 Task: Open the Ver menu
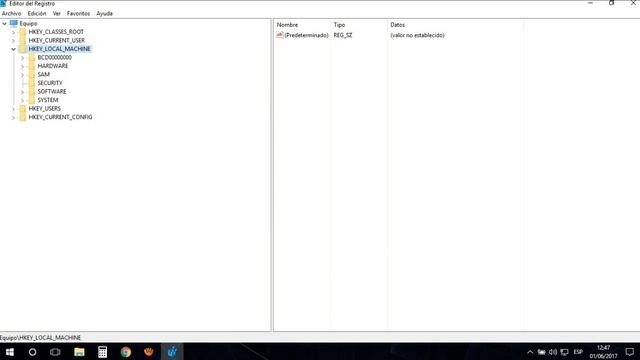(x=56, y=13)
